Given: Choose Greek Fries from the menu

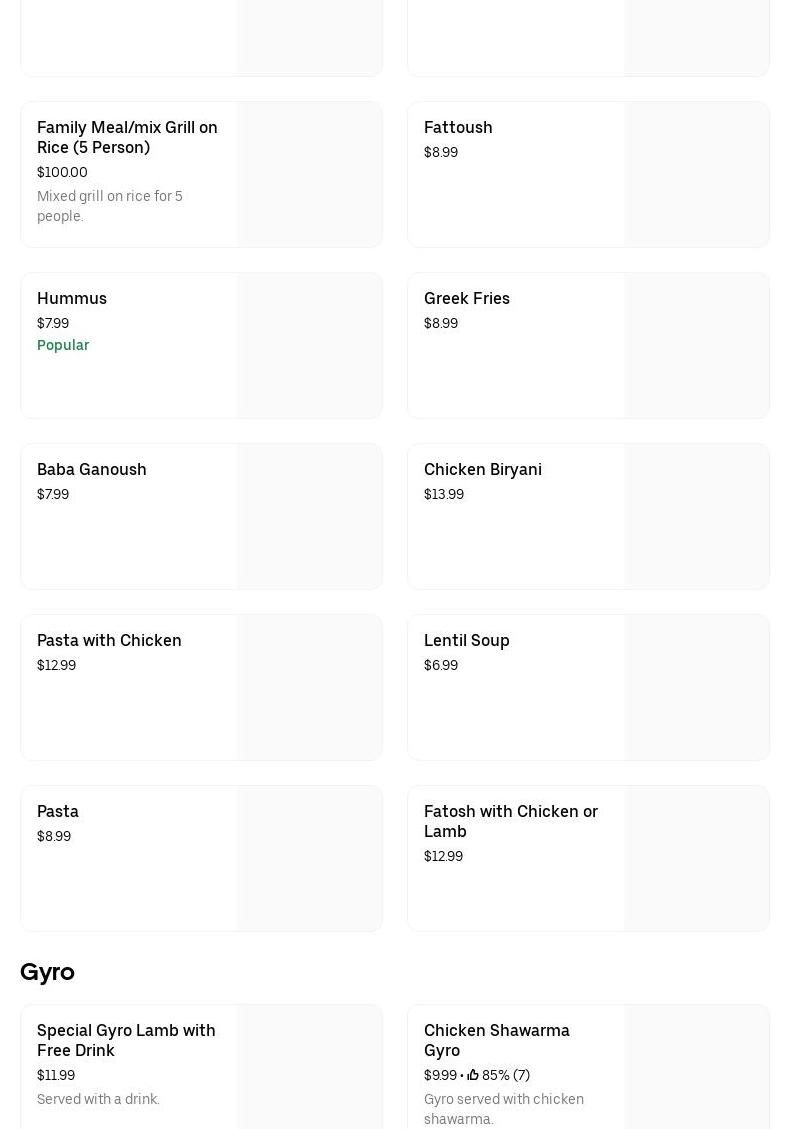Looking at the screenshot, I should [x=466, y=299].
